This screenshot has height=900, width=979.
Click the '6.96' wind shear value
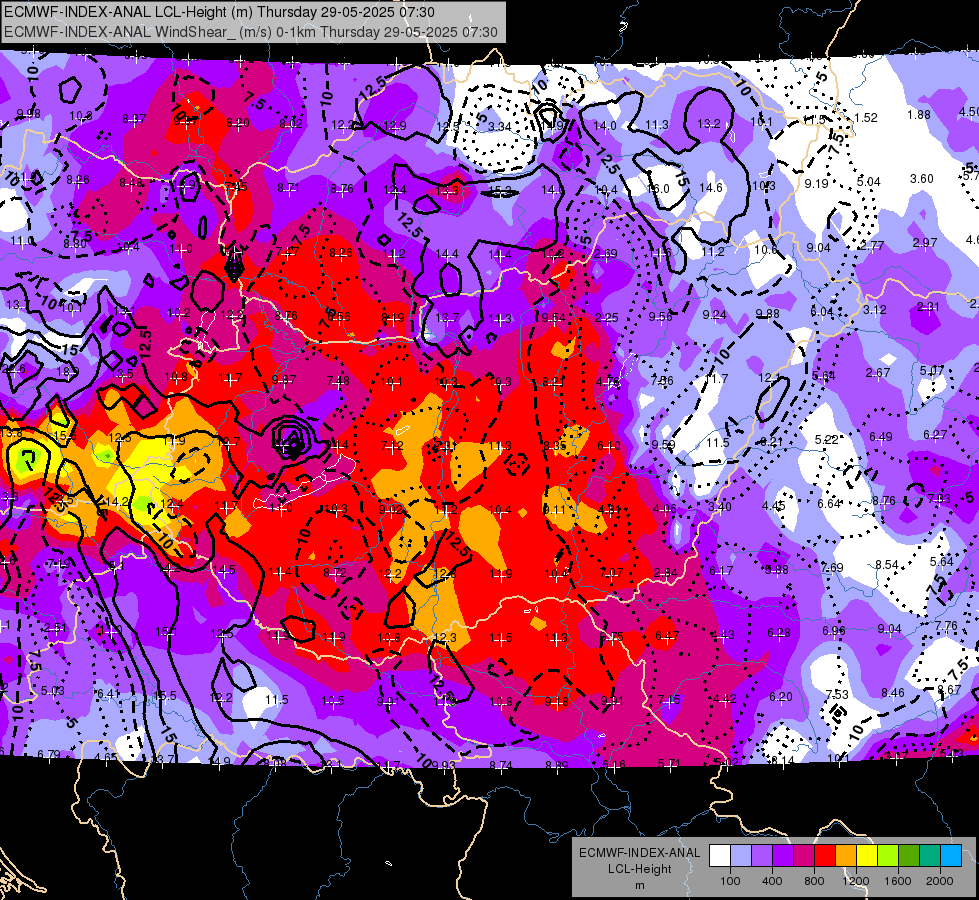[834, 631]
